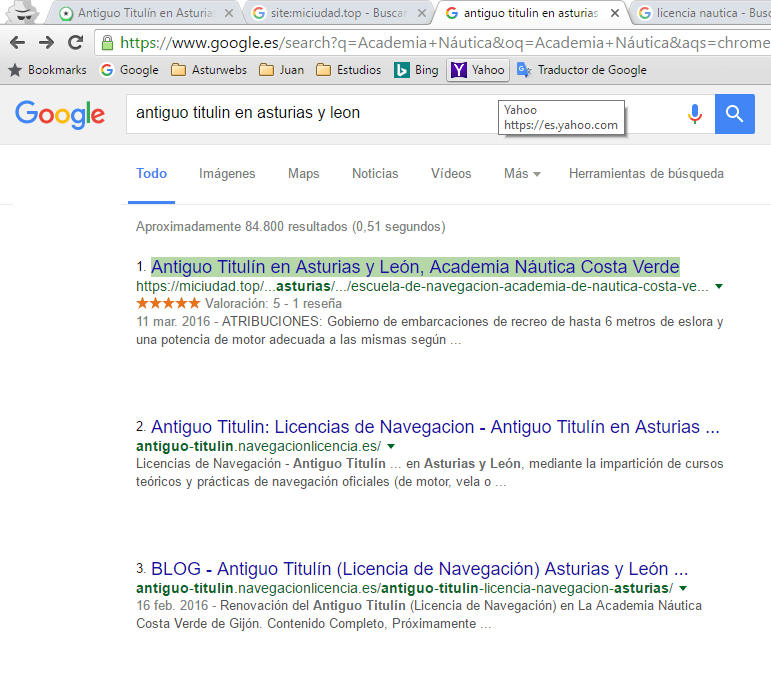Image resolution: width=771 pixels, height=686 pixels.
Task: Click the blue search magnifier button
Action: click(x=735, y=114)
